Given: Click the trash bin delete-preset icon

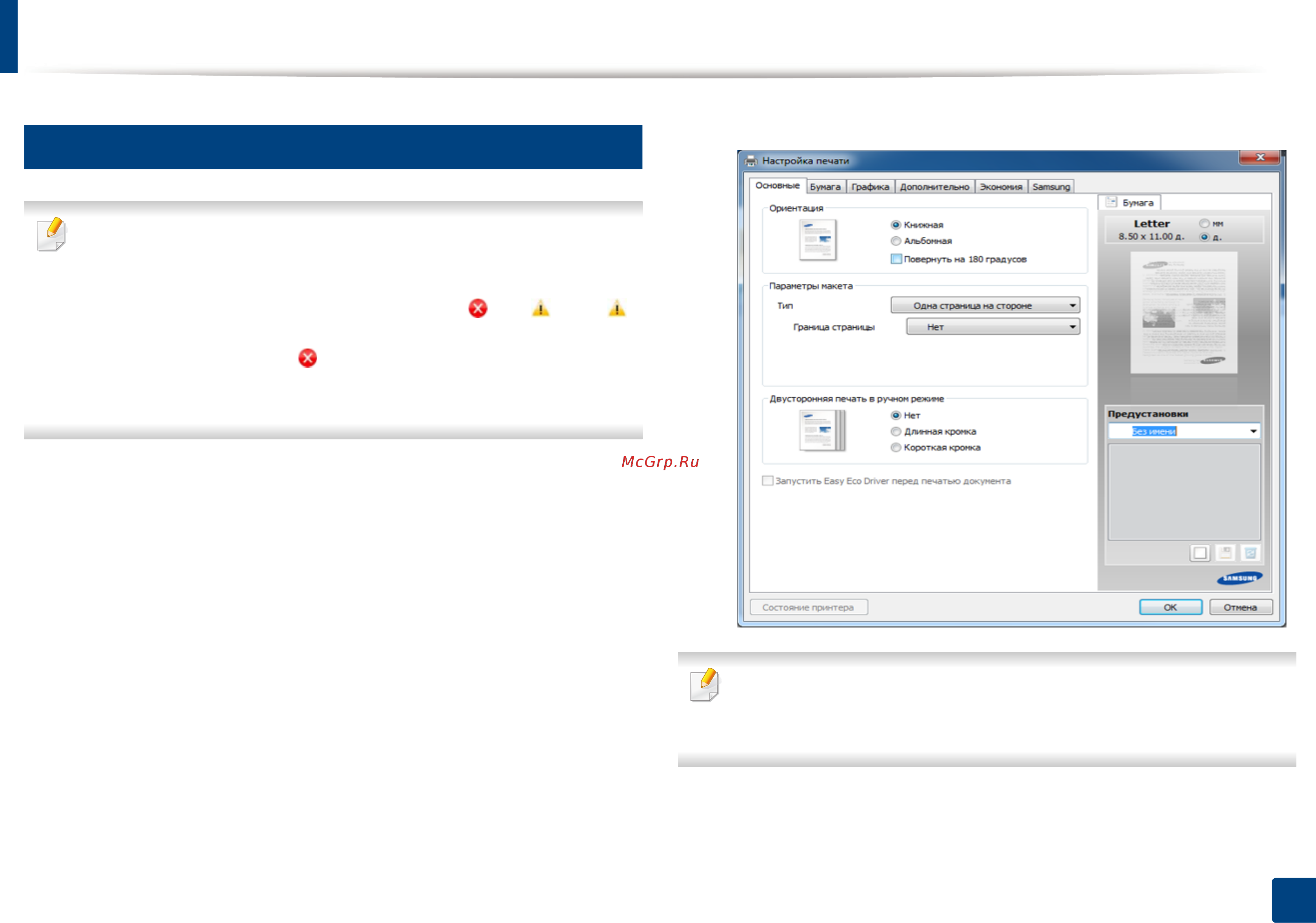Looking at the screenshot, I should pos(1250,553).
